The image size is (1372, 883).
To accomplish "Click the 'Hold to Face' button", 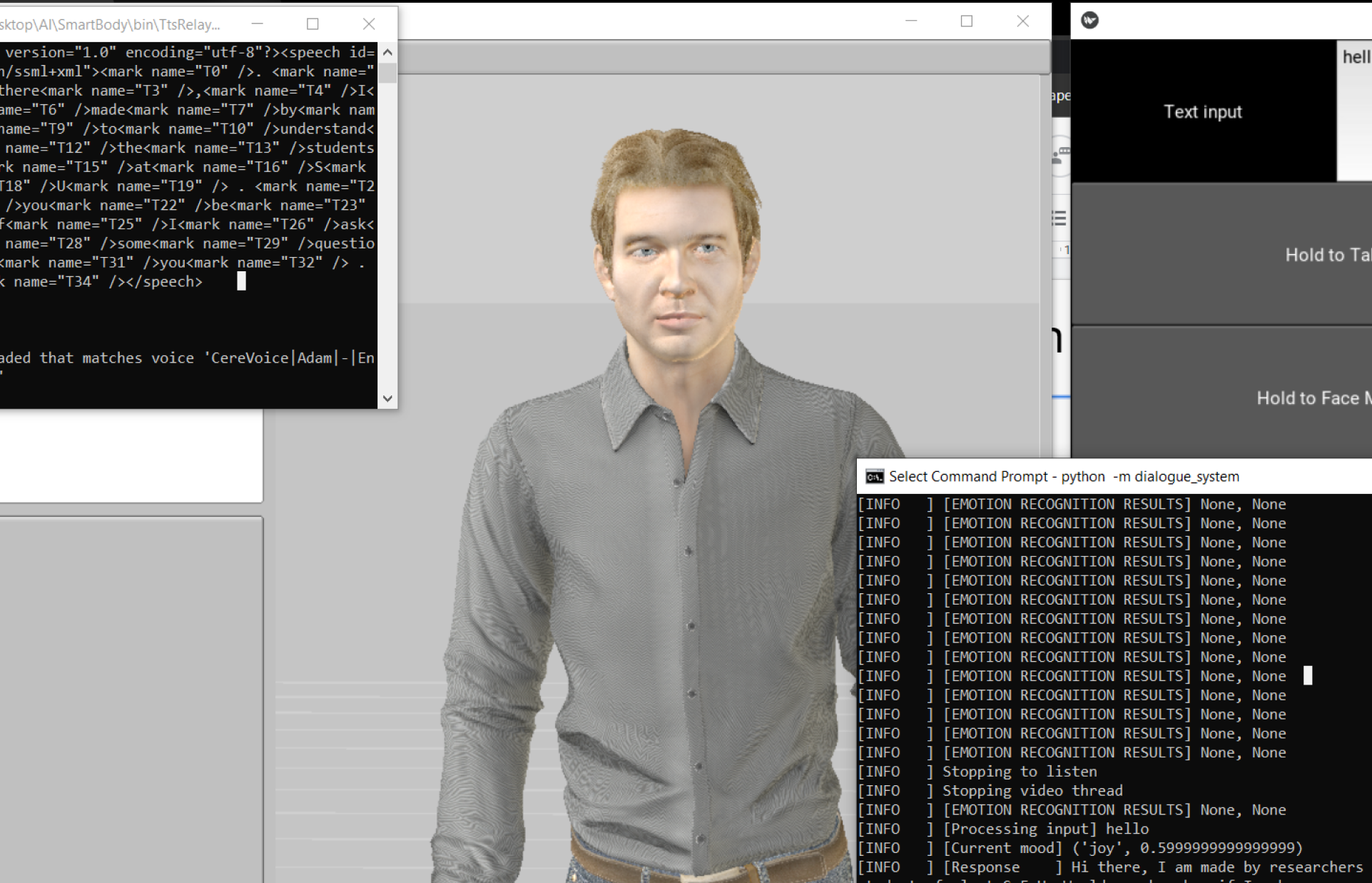I will coord(1221,393).
